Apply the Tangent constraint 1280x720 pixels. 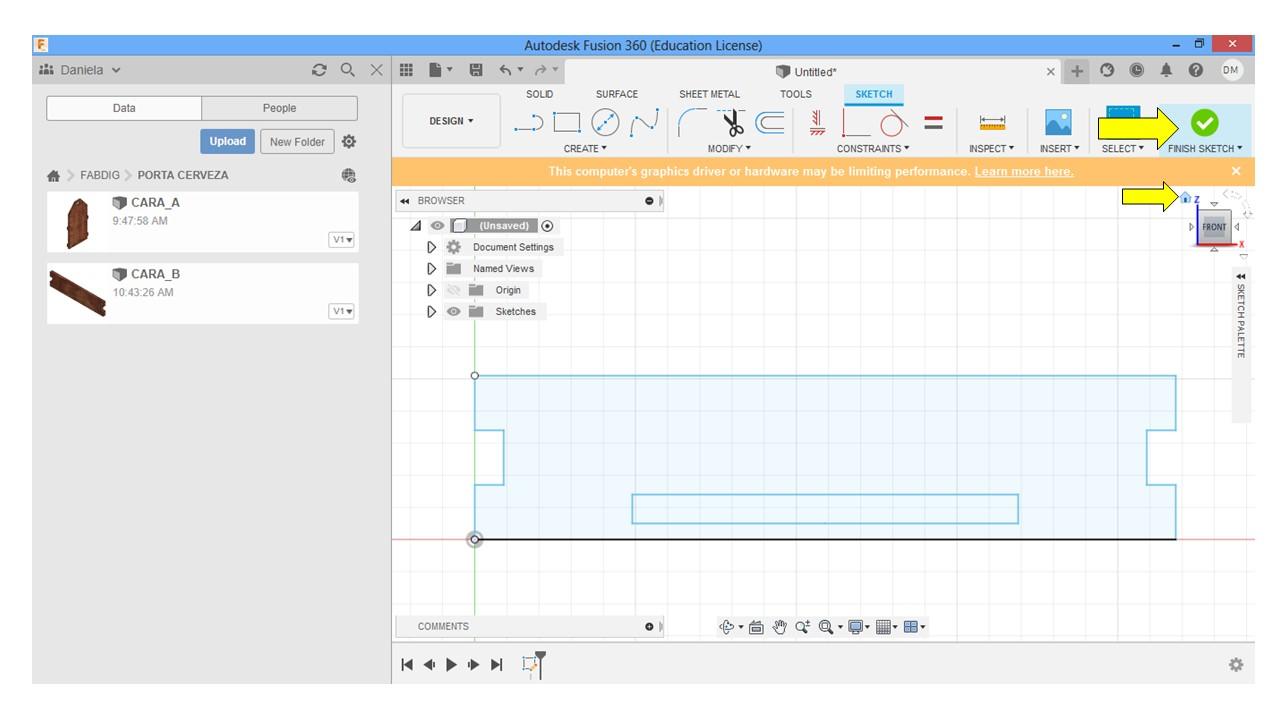point(893,123)
